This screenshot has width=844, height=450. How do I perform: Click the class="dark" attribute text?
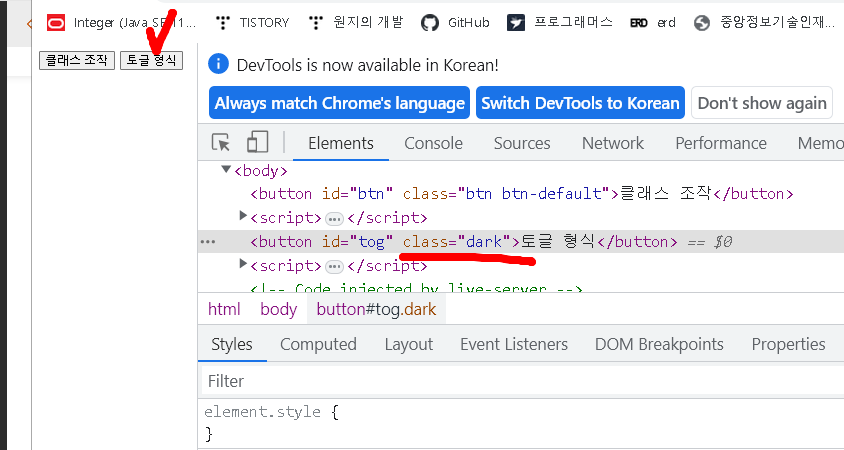(x=456, y=242)
